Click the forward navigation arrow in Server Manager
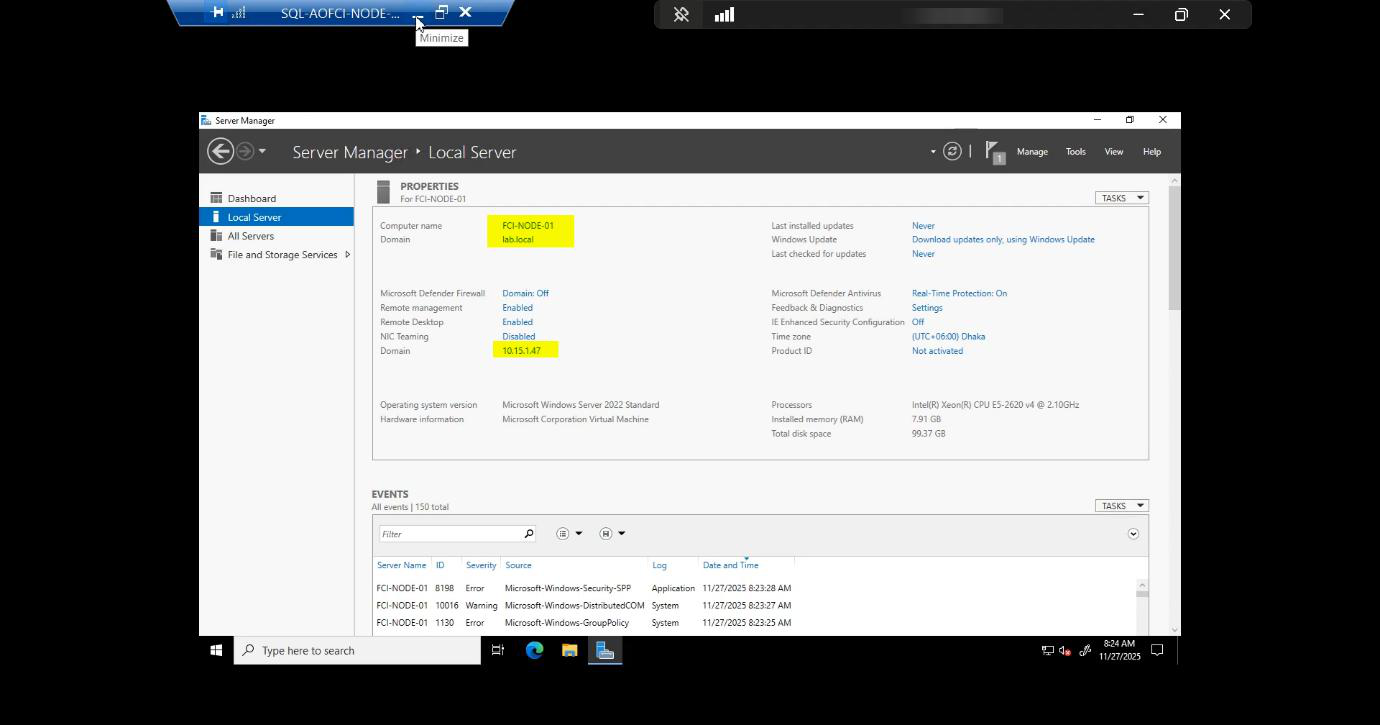The height and width of the screenshot is (725, 1380). pyautogui.click(x=245, y=151)
